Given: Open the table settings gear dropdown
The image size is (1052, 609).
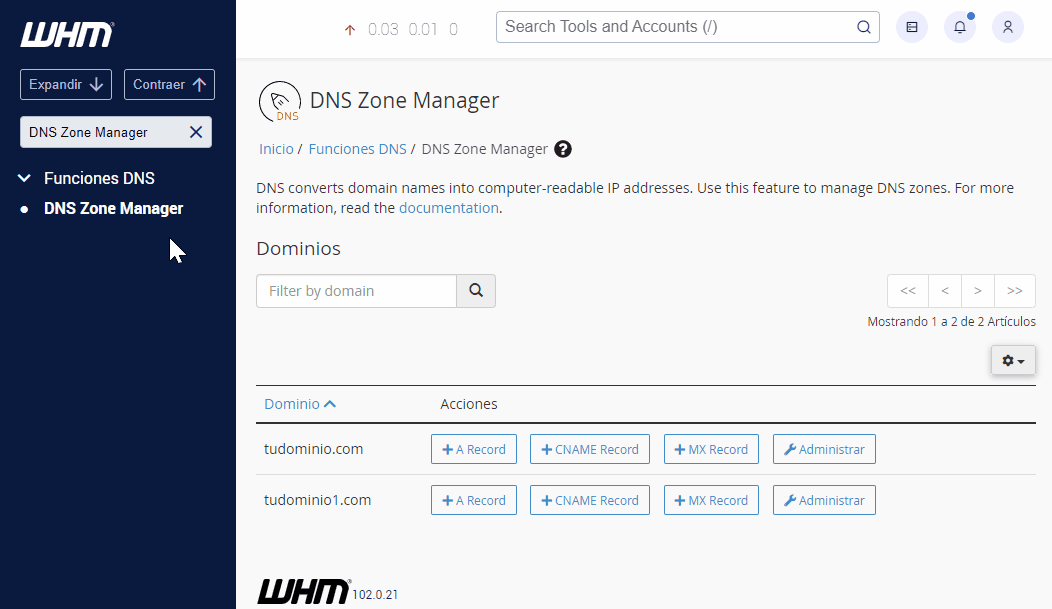Looking at the screenshot, I should pos(1013,360).
